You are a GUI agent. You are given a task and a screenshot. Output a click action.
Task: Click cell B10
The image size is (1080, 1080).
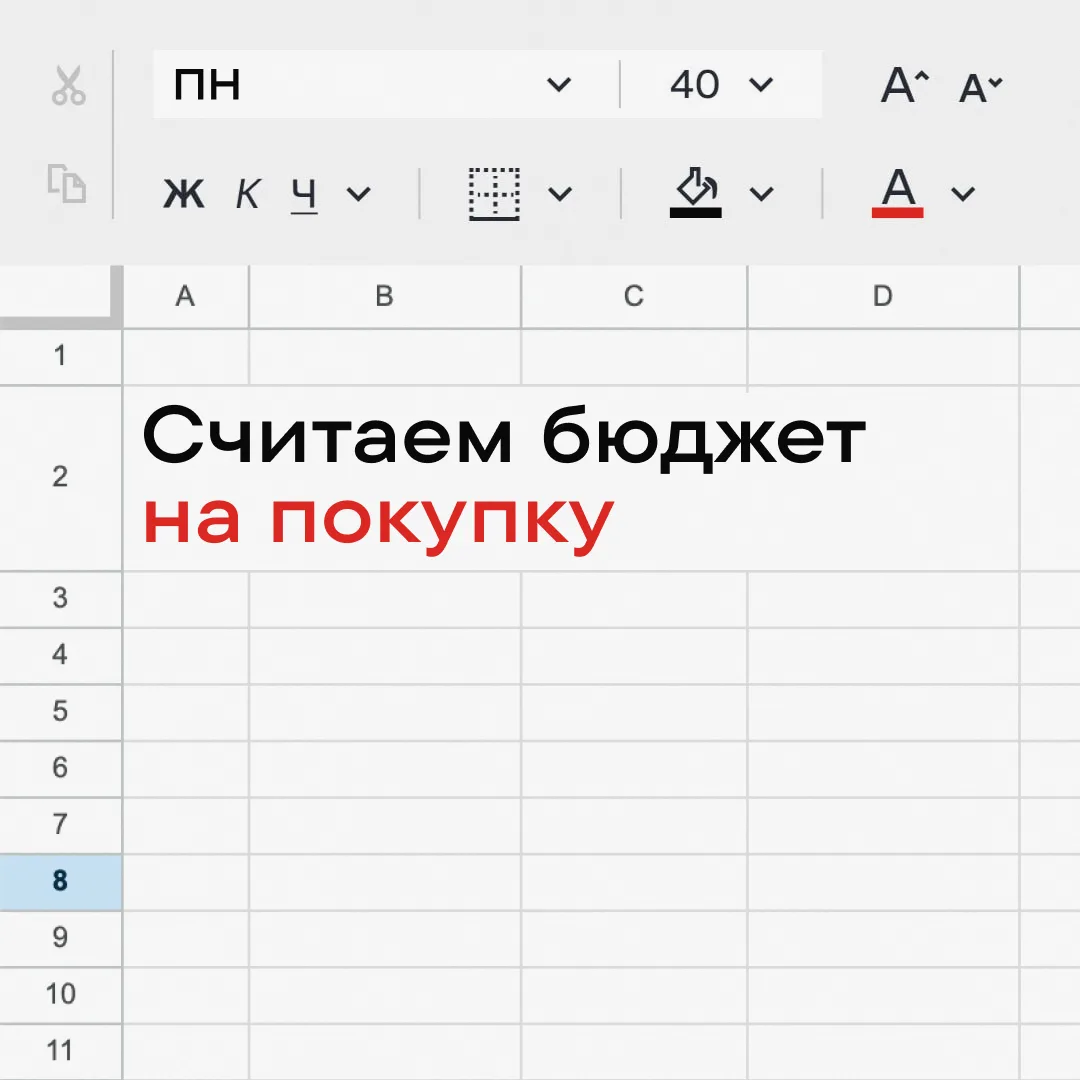(385, 995)
